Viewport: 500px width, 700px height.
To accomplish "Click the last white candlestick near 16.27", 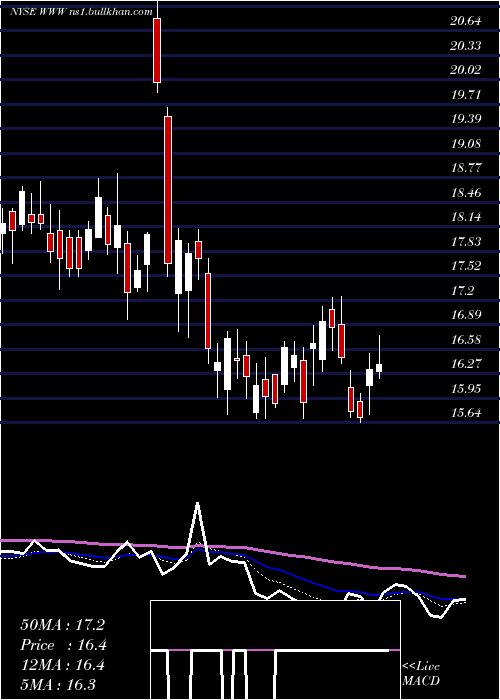I will (x=379, y=368).
